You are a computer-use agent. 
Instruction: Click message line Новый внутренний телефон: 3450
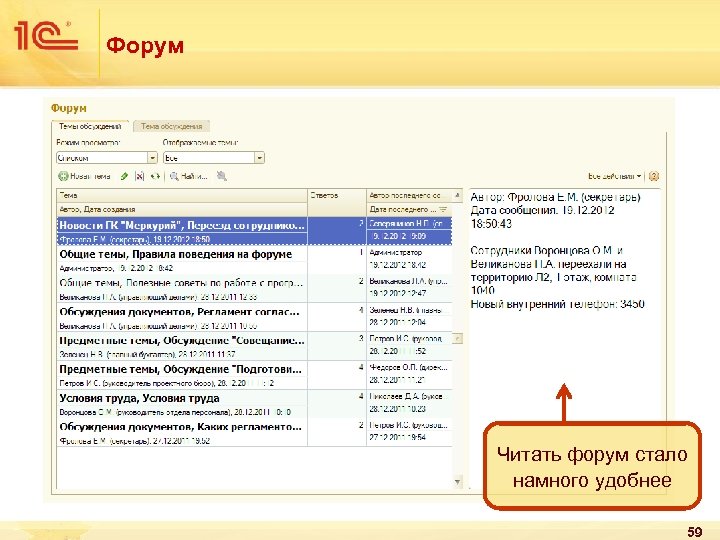(x=557, y=304)
